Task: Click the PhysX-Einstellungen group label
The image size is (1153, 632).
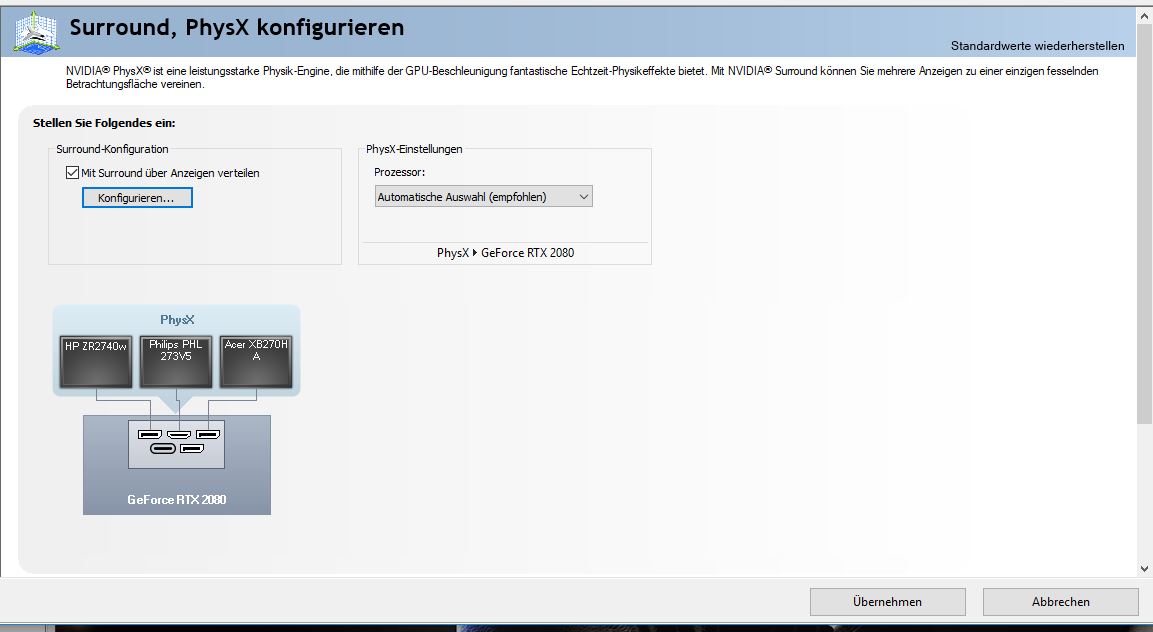Action: [x=414, y=149]
